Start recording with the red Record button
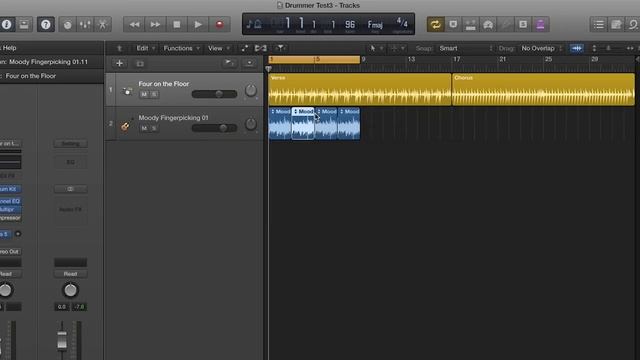Viewport: 640px width, 360px height. pos(220,24)
